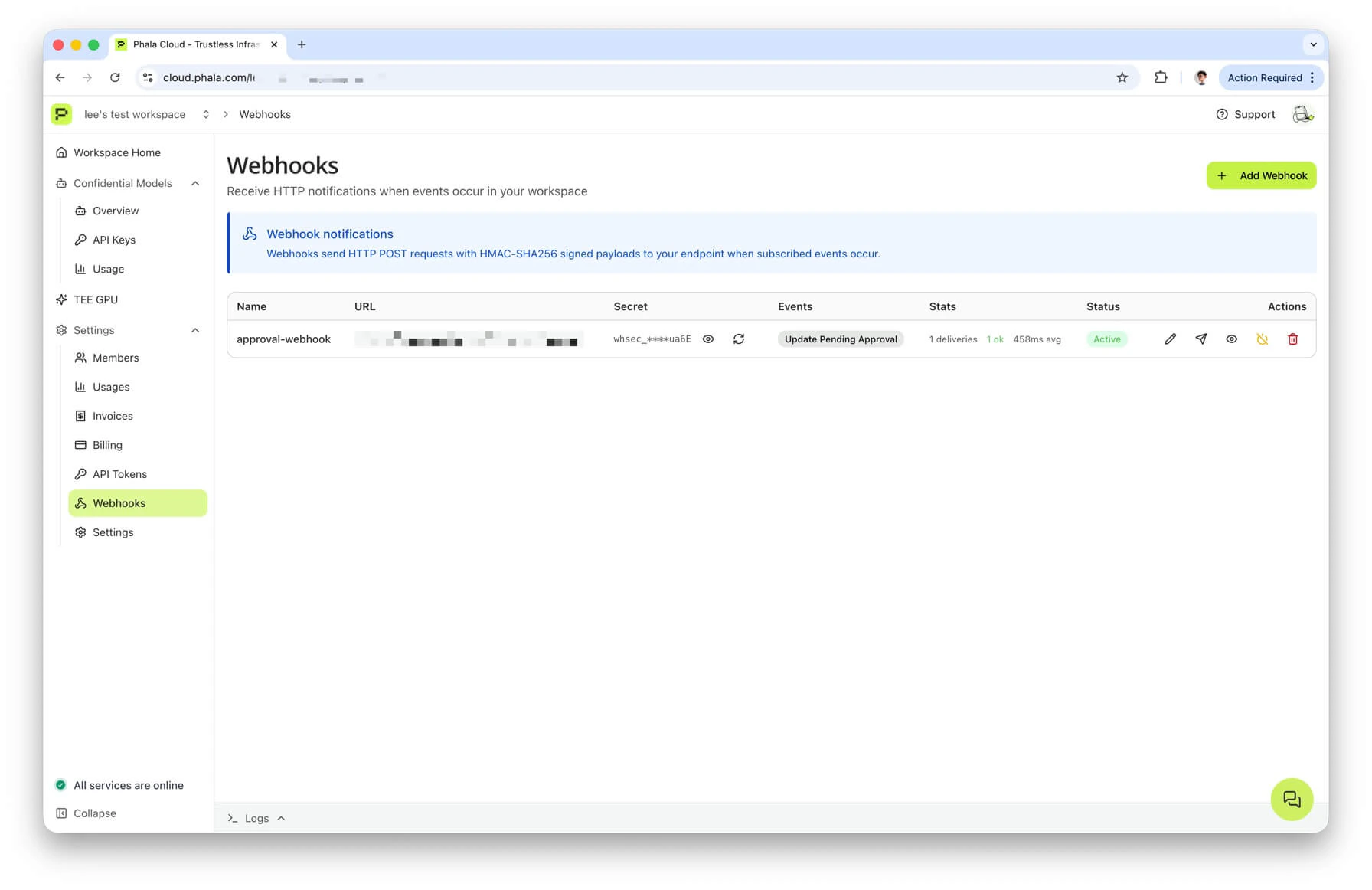Send a test delivery via the paper plane icon
This screenshot has width=1372, height=890.
1201,339
